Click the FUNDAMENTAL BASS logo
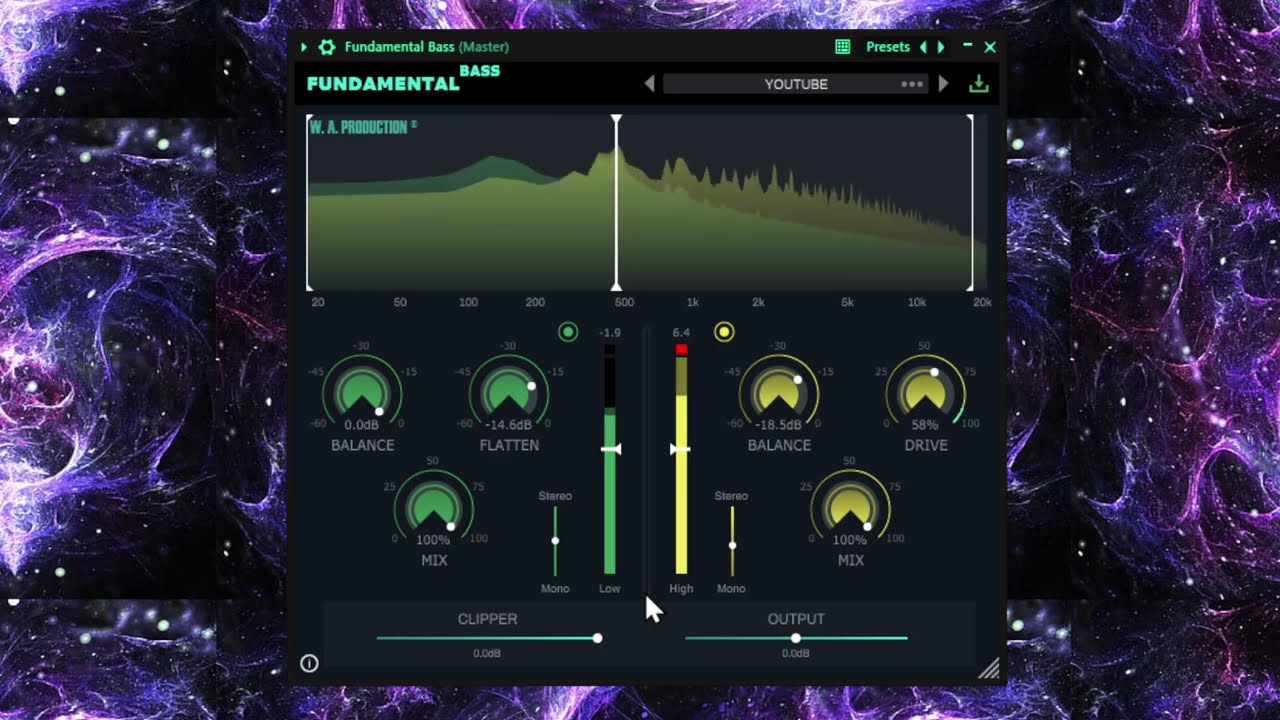Image resolution: width=1280 pixels, height=720 pixels. tap(403, 79)
